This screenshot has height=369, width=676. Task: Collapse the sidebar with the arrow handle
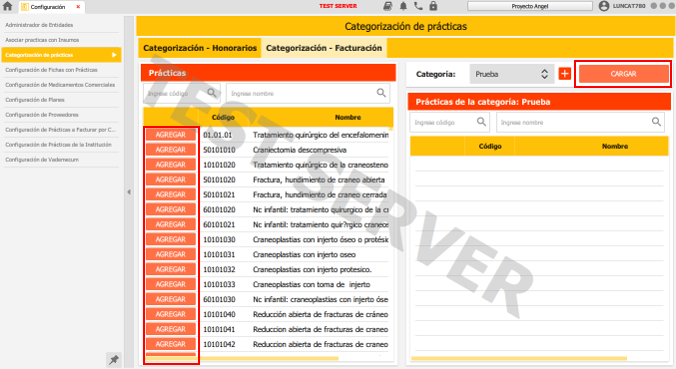(129, 192)
